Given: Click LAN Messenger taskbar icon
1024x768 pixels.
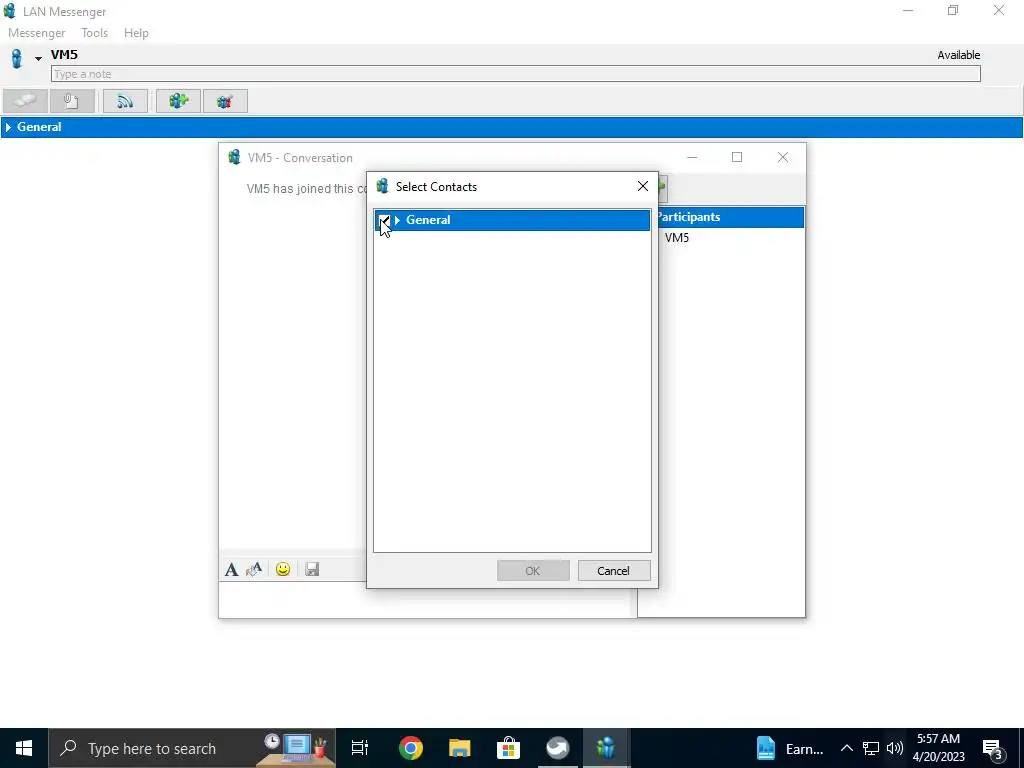Looking at the screenshot, I should click(606, 748).
